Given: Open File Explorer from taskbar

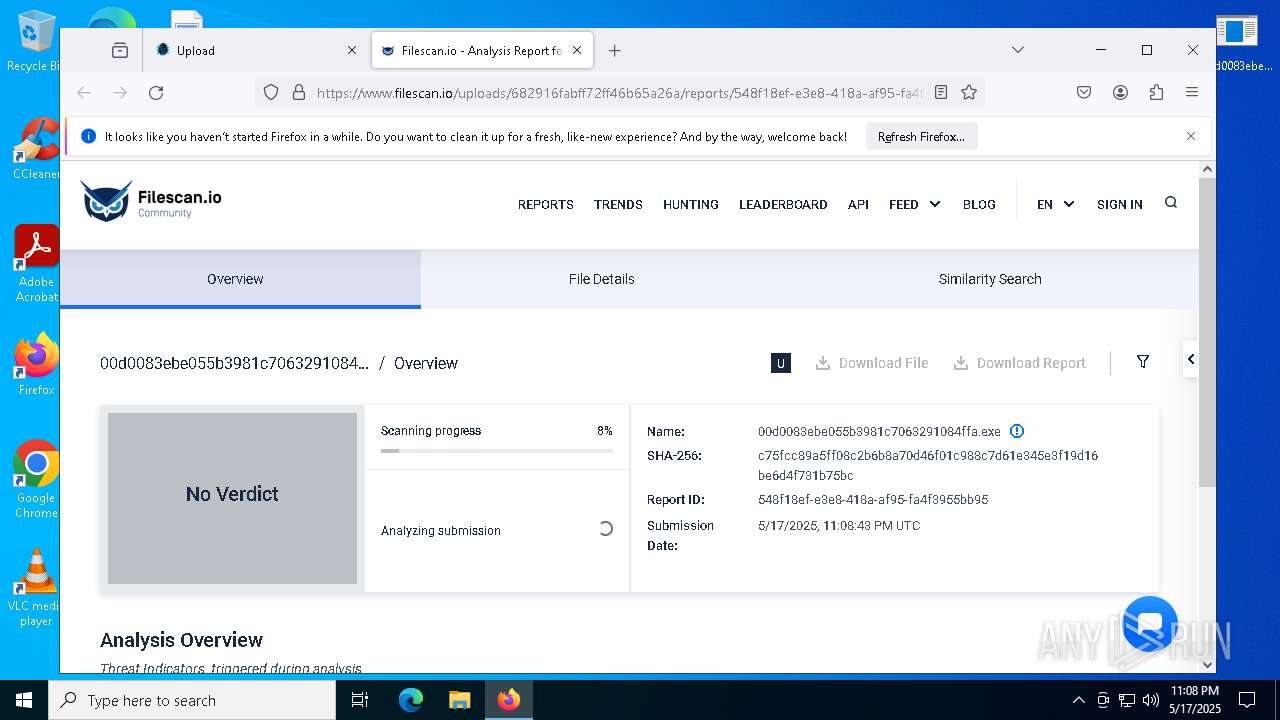Looking at the screenshot, I should coord(459,700).
